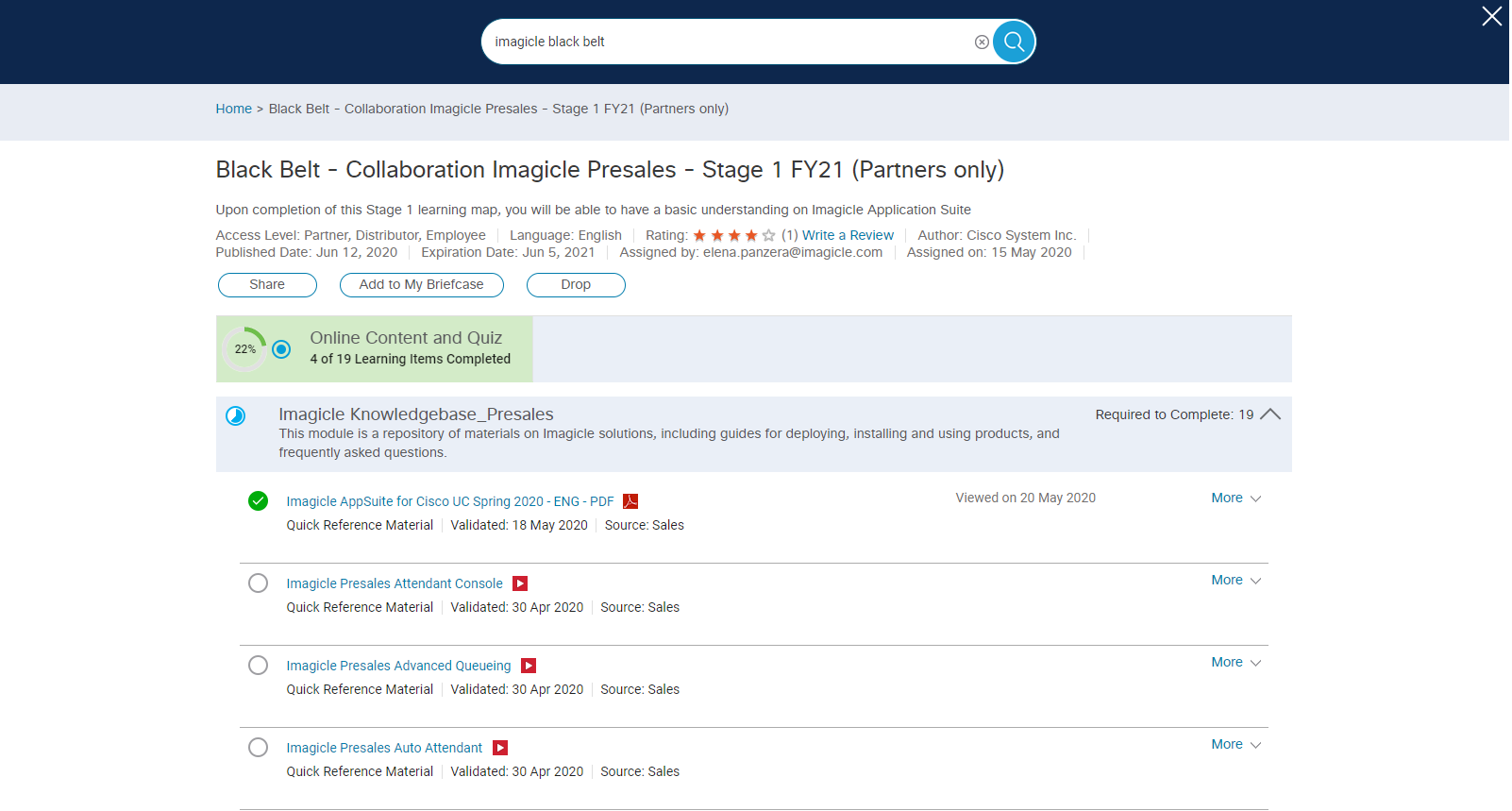Click video icon next to Auto Attendant
The width and height of the screenshot is (1512, 811).
tap(500, 748)
